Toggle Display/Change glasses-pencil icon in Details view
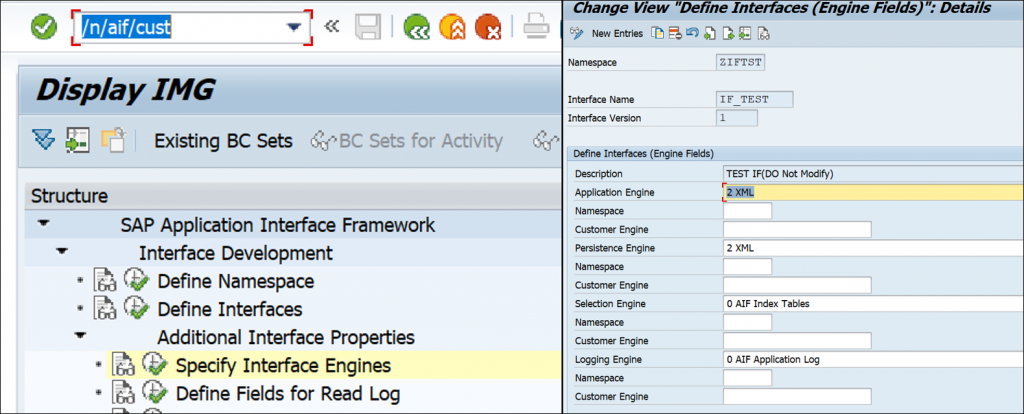Image resolution: width=1024 pixels, height=414 pixels. 577,33
